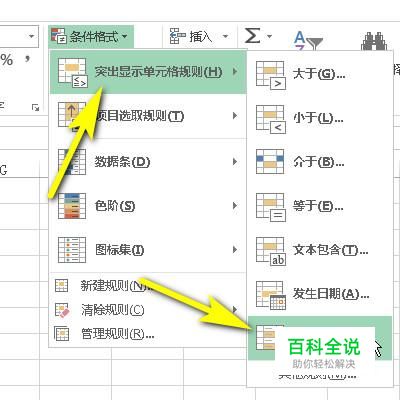Click the 发生日期 calendar icon
This screenshot has width=400, height=400.
click(270, 295)
